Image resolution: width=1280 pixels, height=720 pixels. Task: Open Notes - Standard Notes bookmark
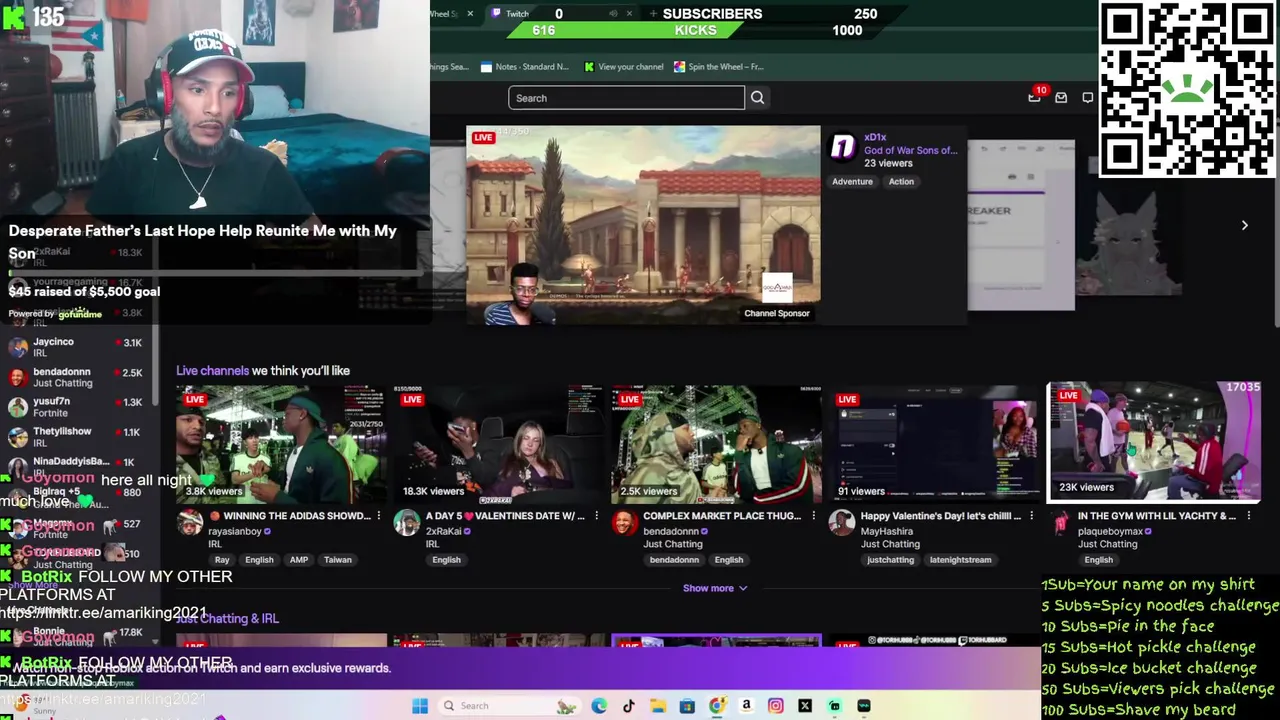pos(525,67)
